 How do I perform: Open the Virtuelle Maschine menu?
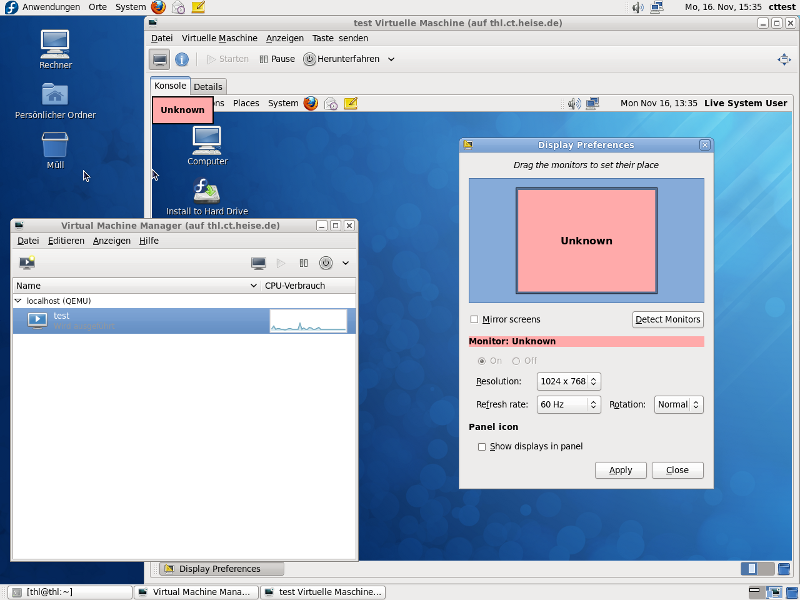pos(219,38)
